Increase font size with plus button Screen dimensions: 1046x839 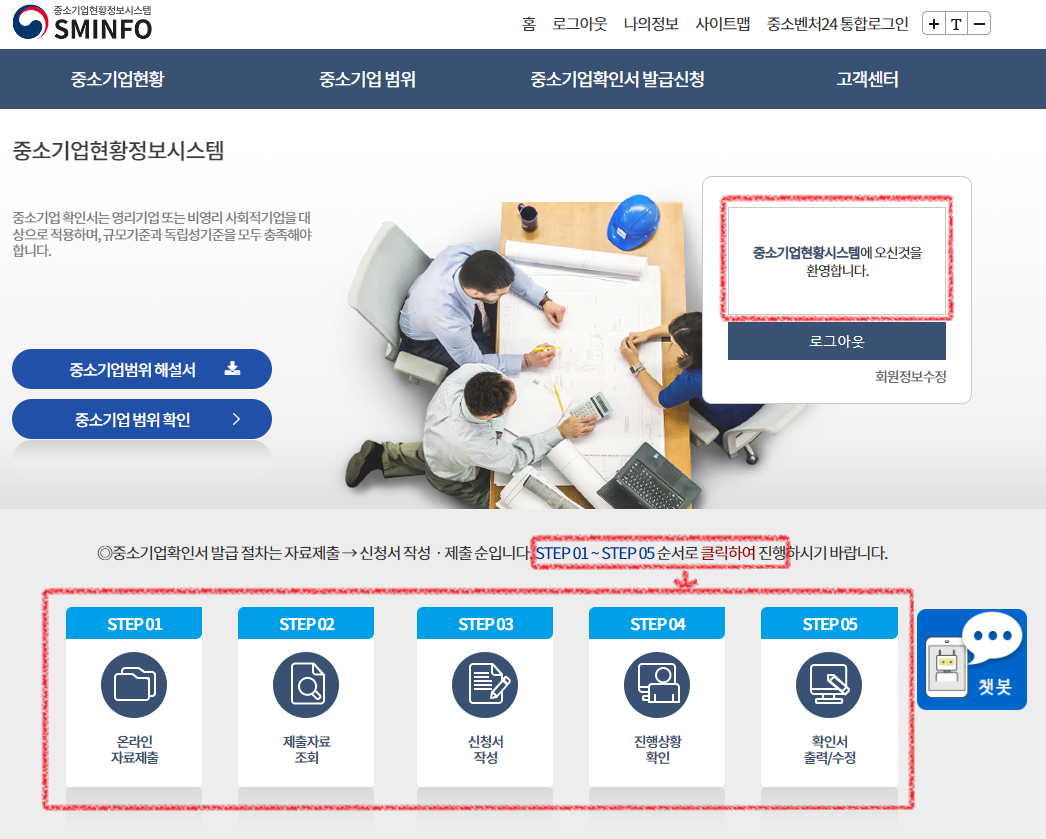pos(934,24)
